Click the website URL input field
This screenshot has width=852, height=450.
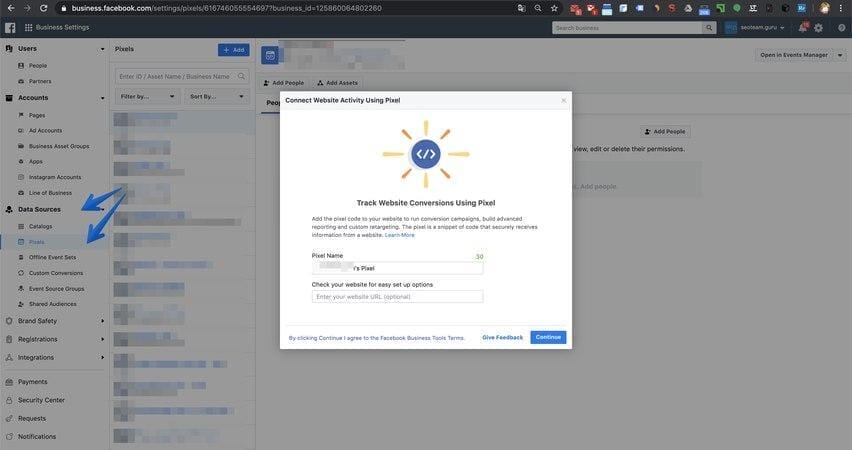(397, 297)
